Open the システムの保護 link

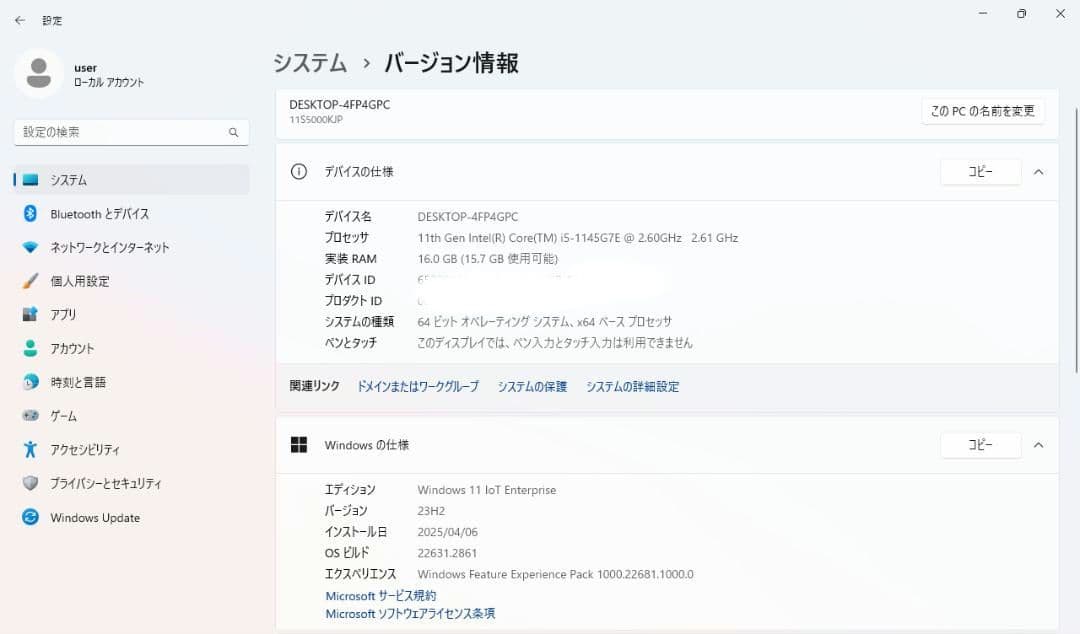coord(531,386)
